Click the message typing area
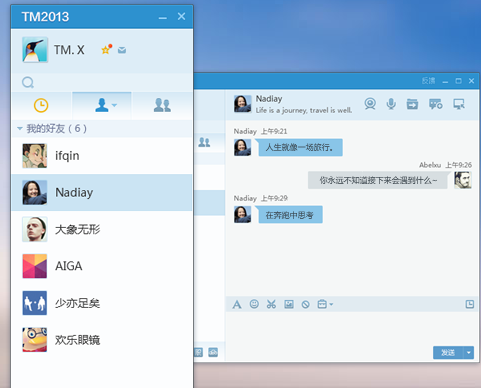The width and height of the screenshot is (481, 390). coord(352,328)
